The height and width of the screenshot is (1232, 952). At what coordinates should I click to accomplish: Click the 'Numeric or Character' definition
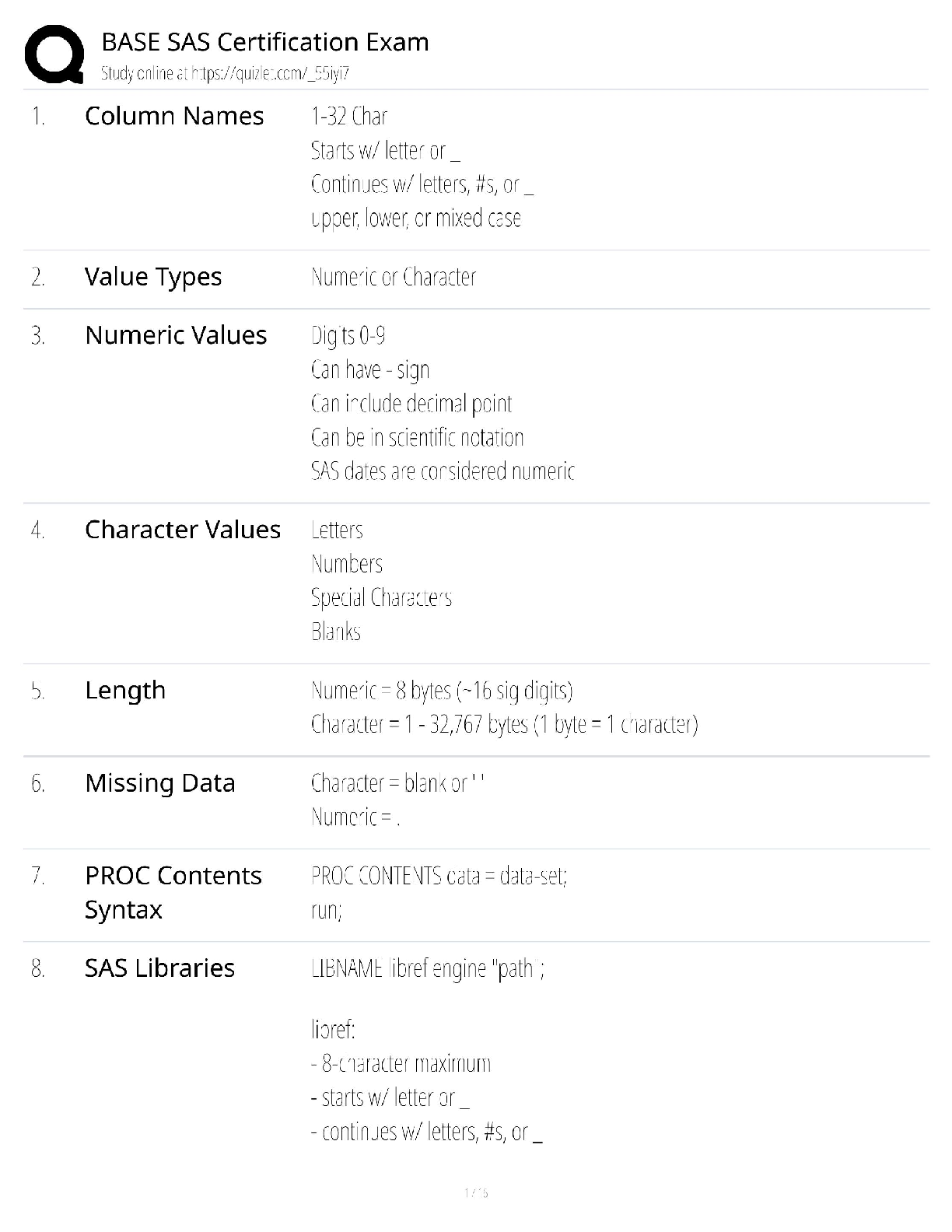[x=394, y=277]
